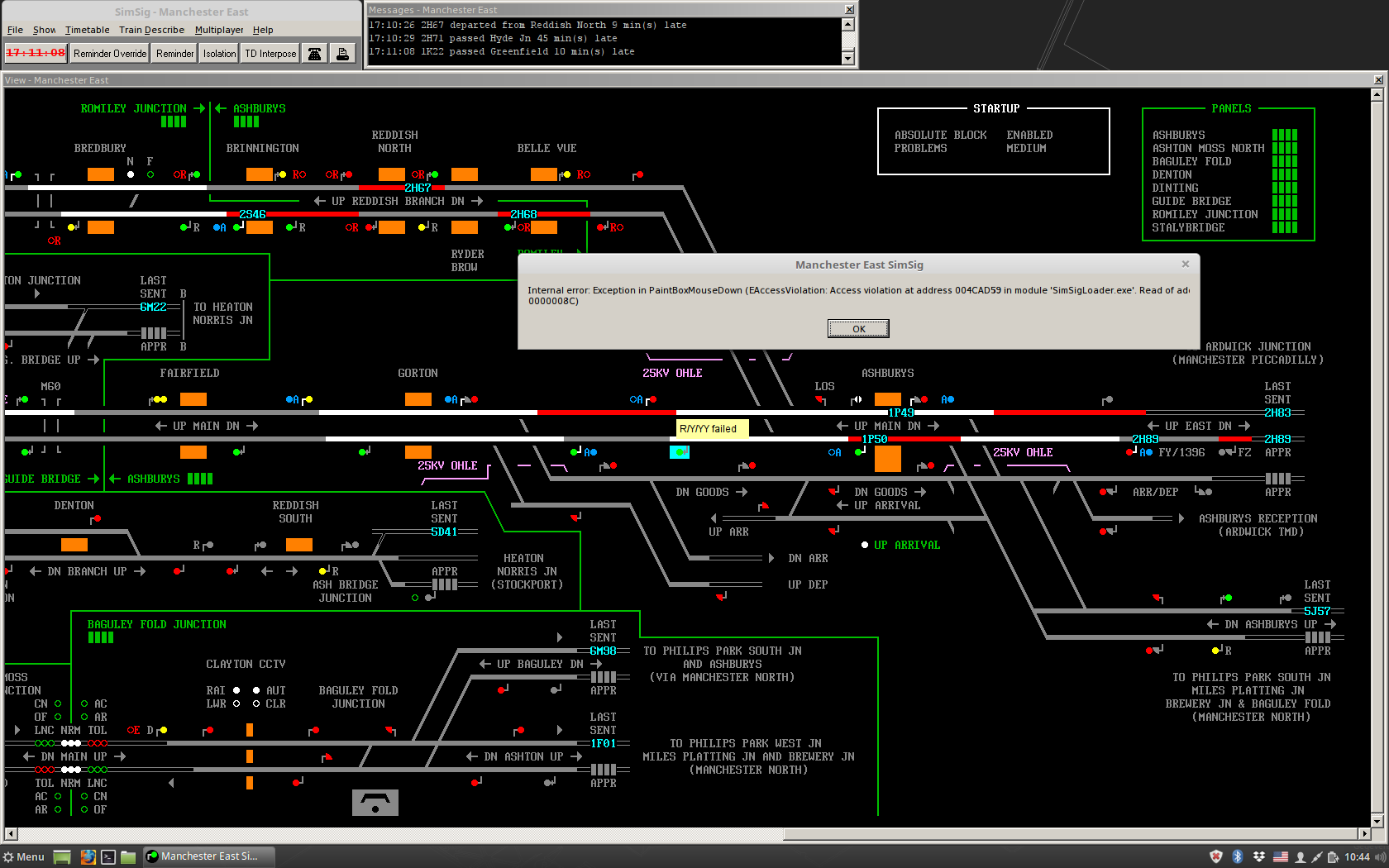Click Manchester East SimSig taskbar entry
Image resolution: width=1389 pixels, height=868 pixels.
coord(208,856)
